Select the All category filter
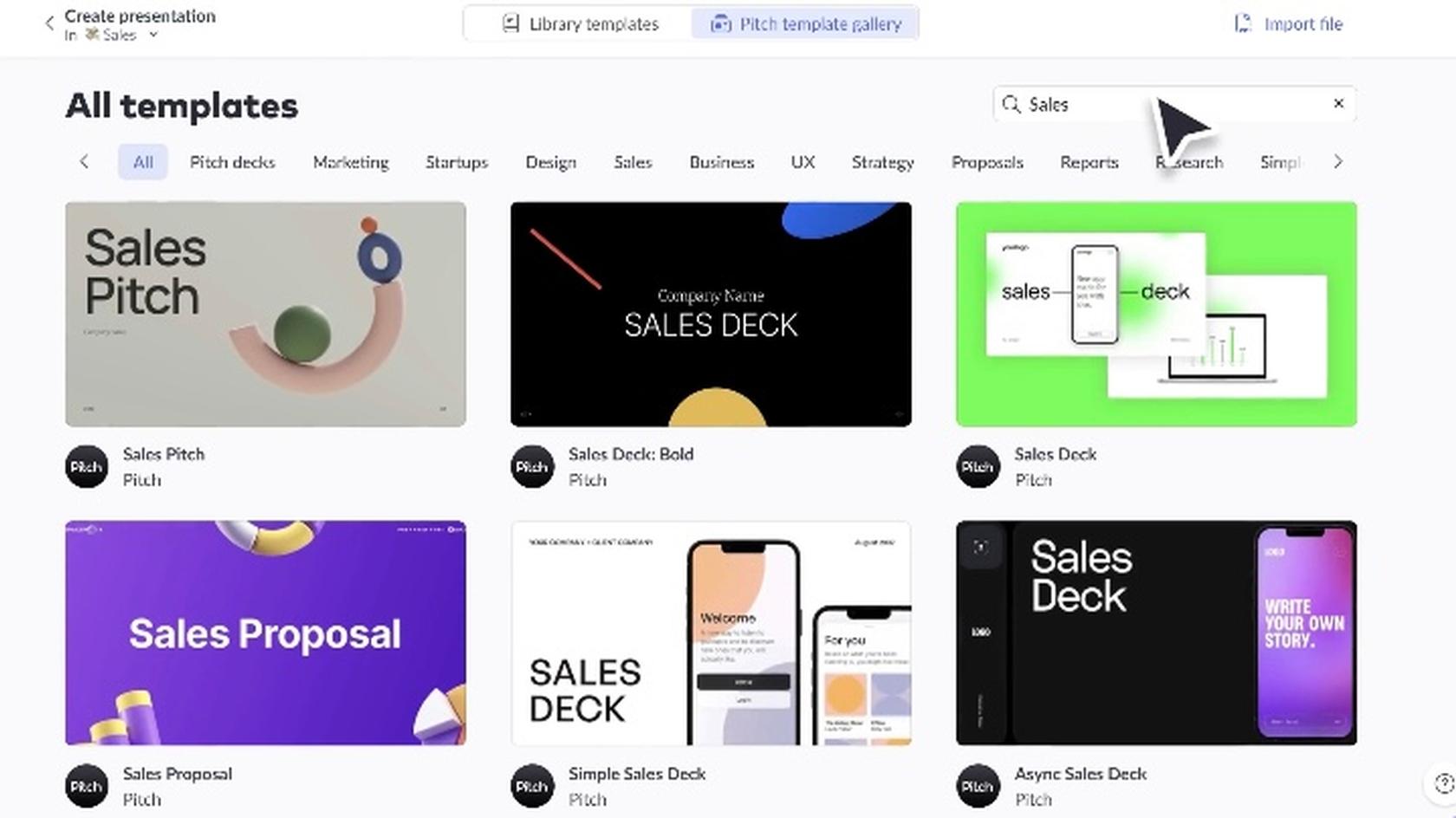 (x=143, y=162)
